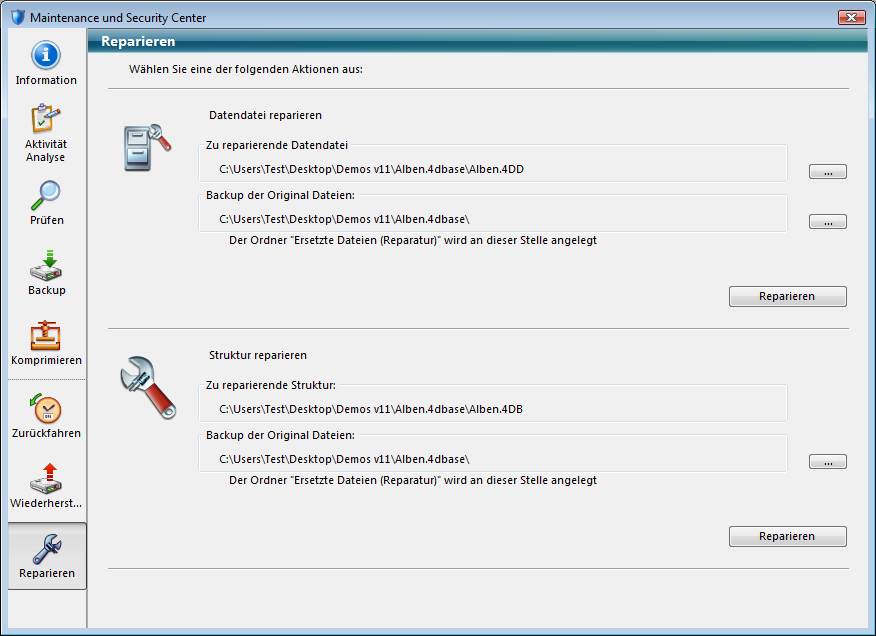Open the Backup page icon
The image size is (876, 636).
pos(46,265)
